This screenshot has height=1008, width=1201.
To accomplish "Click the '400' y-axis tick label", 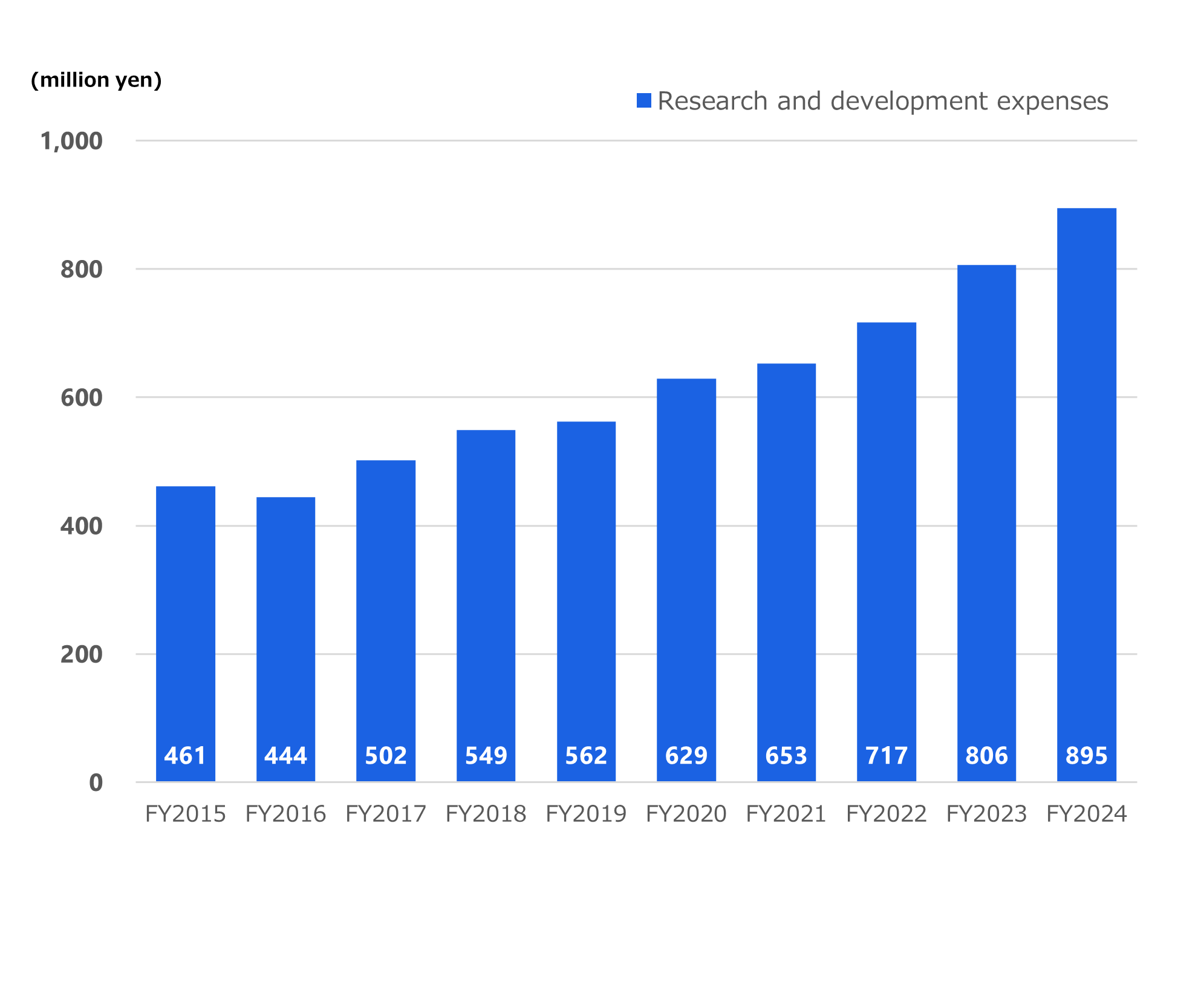I will pos(82,526).
